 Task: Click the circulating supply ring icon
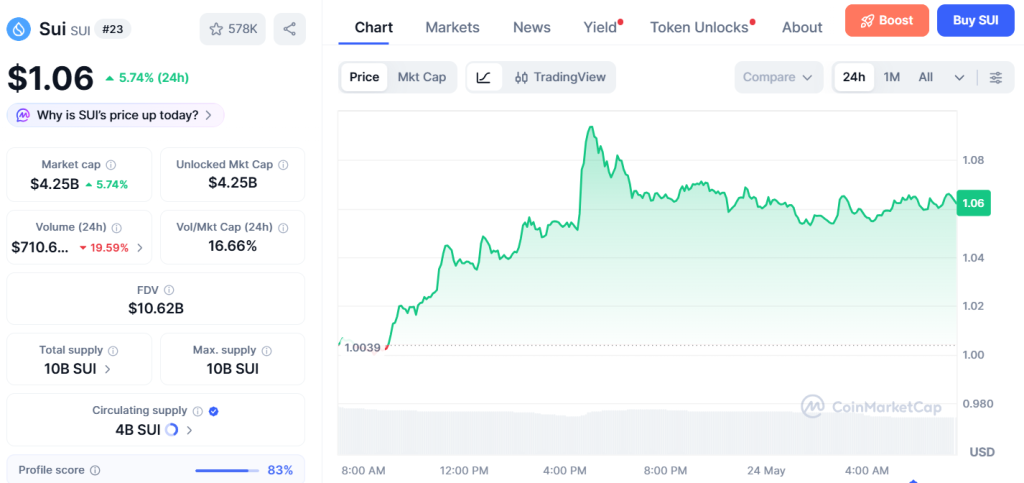pos(172,429)
